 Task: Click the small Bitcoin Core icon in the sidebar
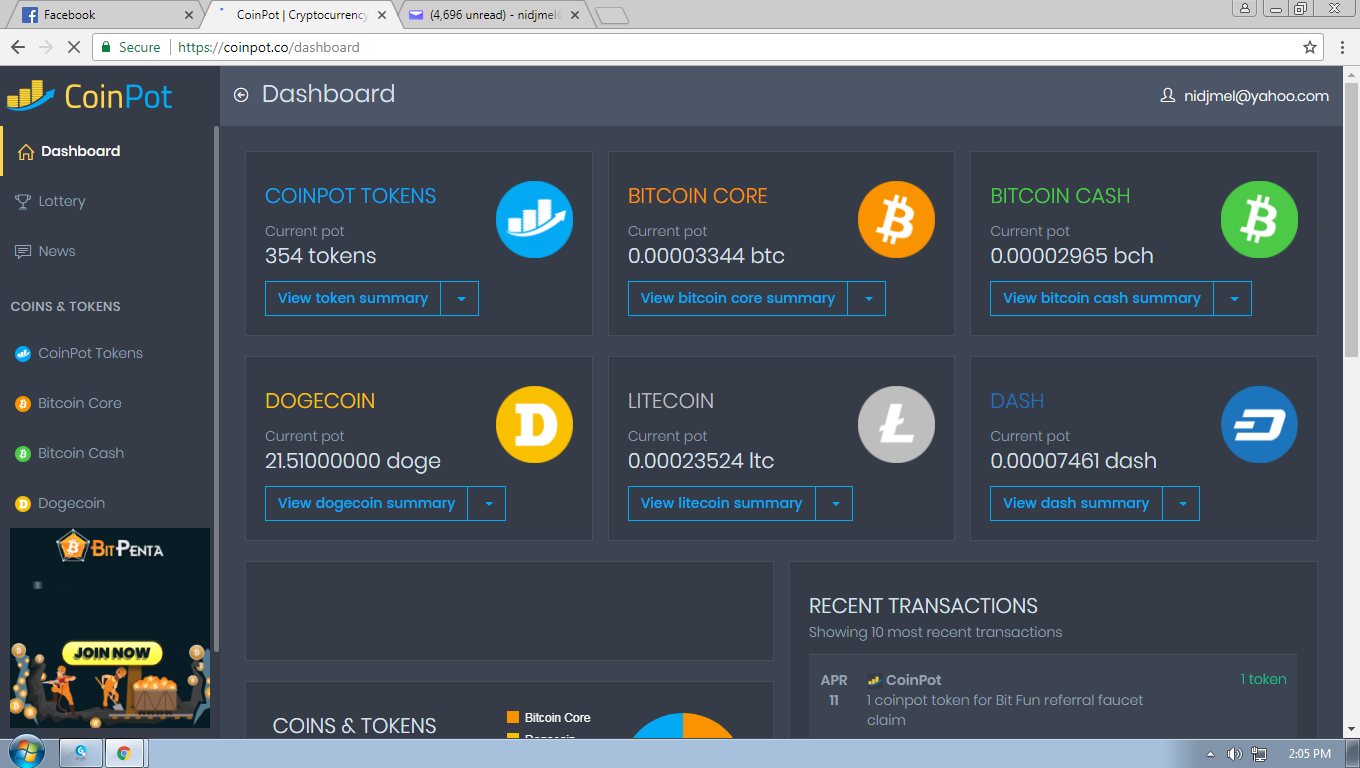pos(23,403)
